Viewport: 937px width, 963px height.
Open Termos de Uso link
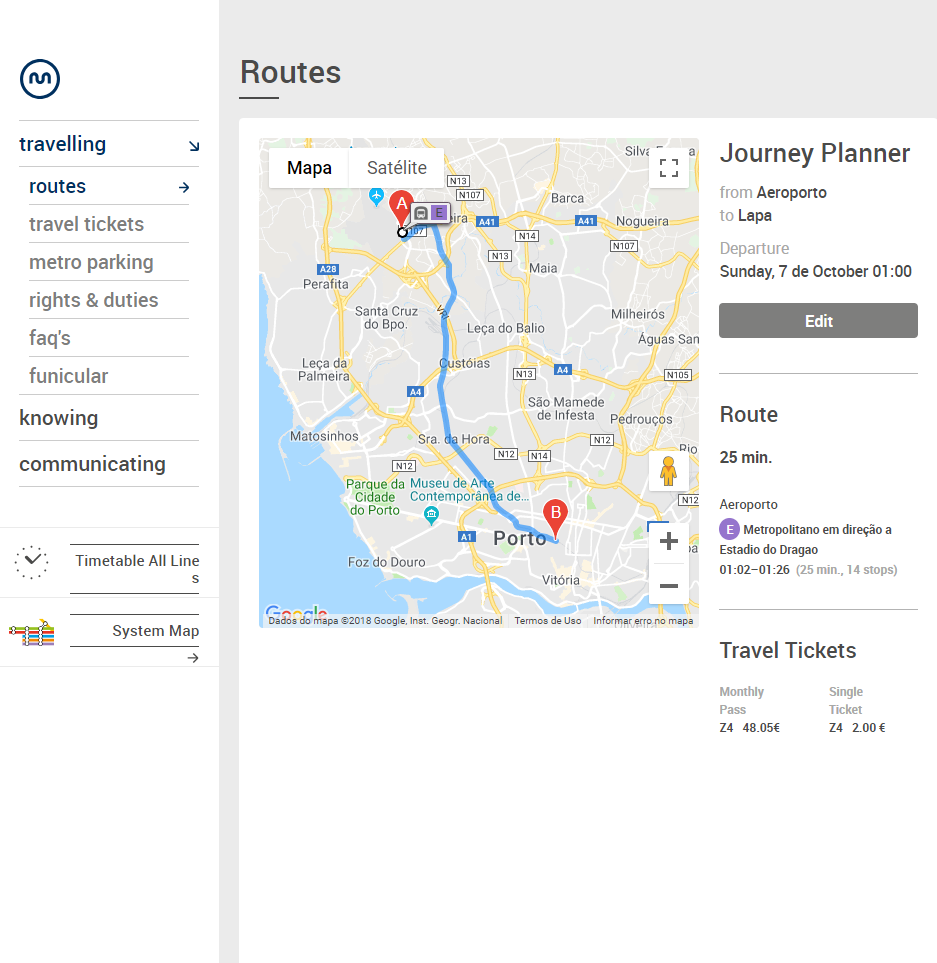[548, 621]
